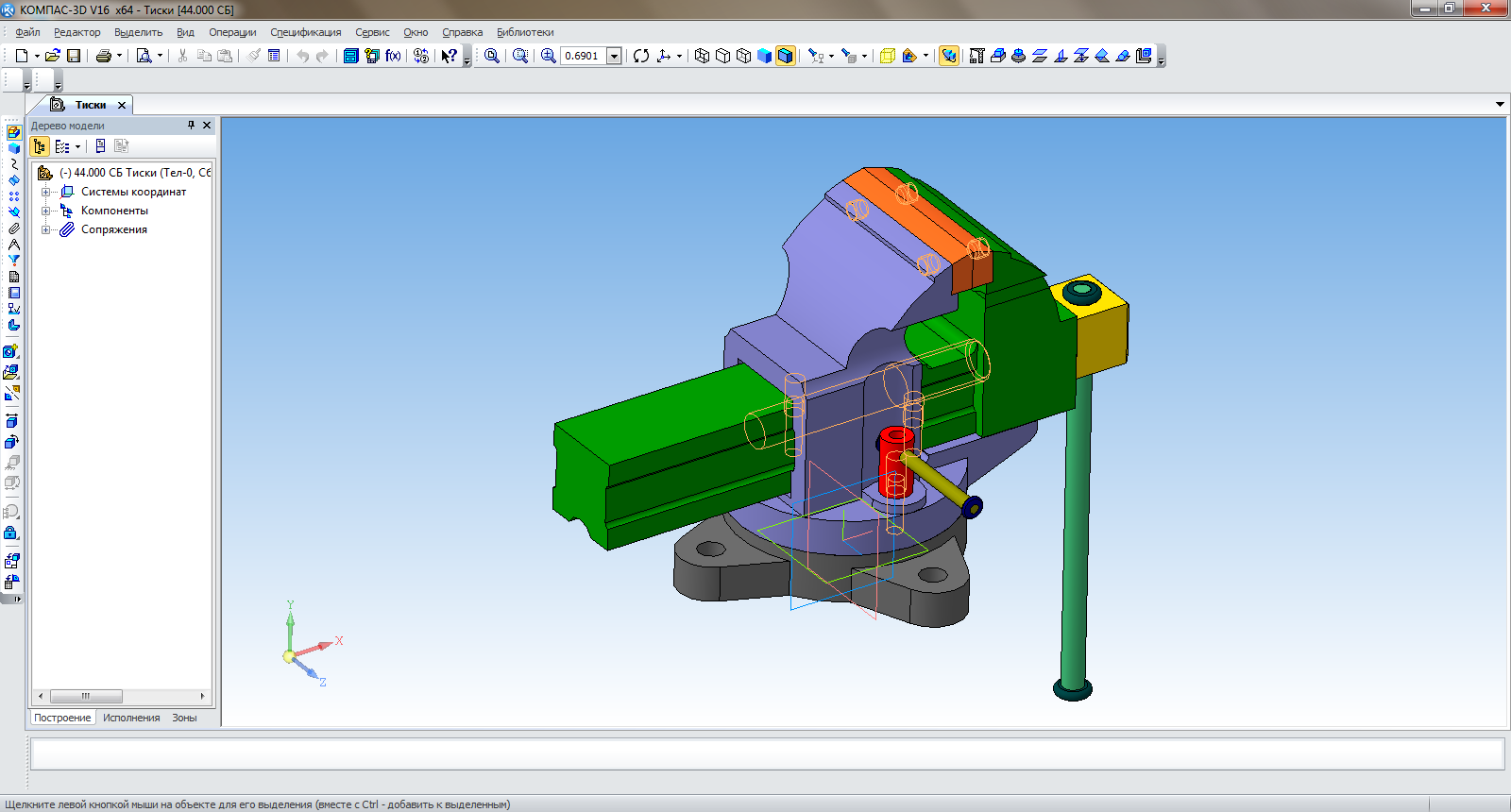Open the Orientation dropdown arrow

coord(679,56)
